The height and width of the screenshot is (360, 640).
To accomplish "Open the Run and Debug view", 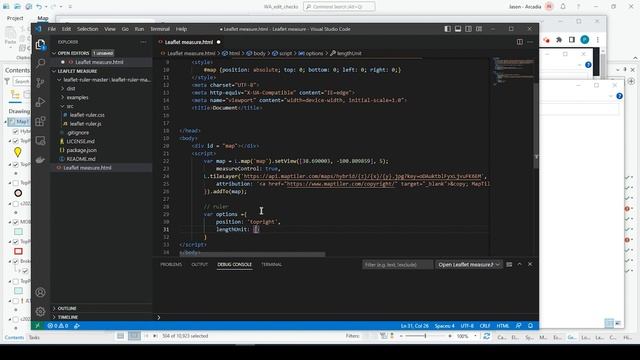I will coord(40,102).
